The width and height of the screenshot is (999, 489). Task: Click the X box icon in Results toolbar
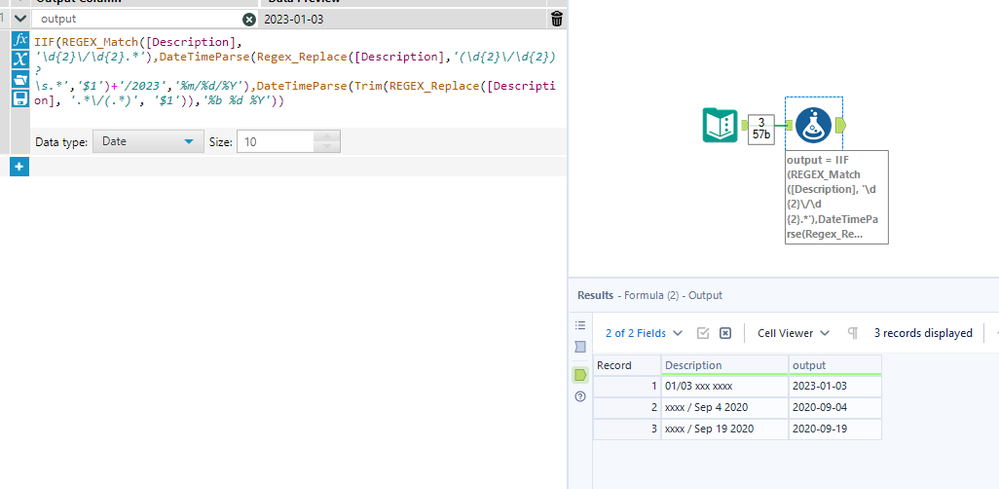coord(725,333)
